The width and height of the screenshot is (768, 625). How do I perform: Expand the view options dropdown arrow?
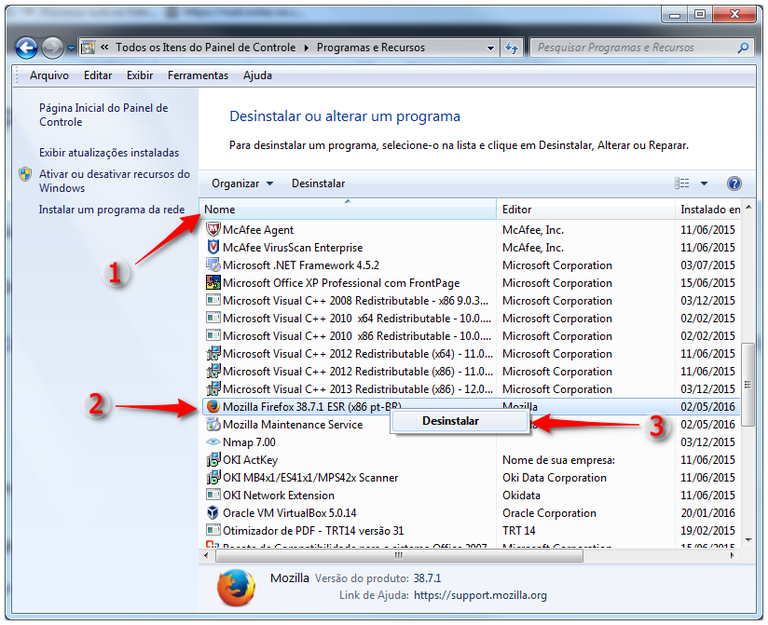click(x=704, y=184)
